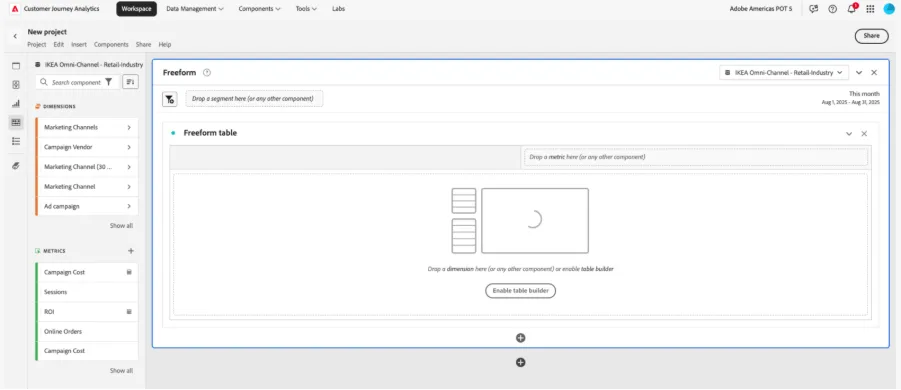Click the component filter funnel icon

coord(109,83)
